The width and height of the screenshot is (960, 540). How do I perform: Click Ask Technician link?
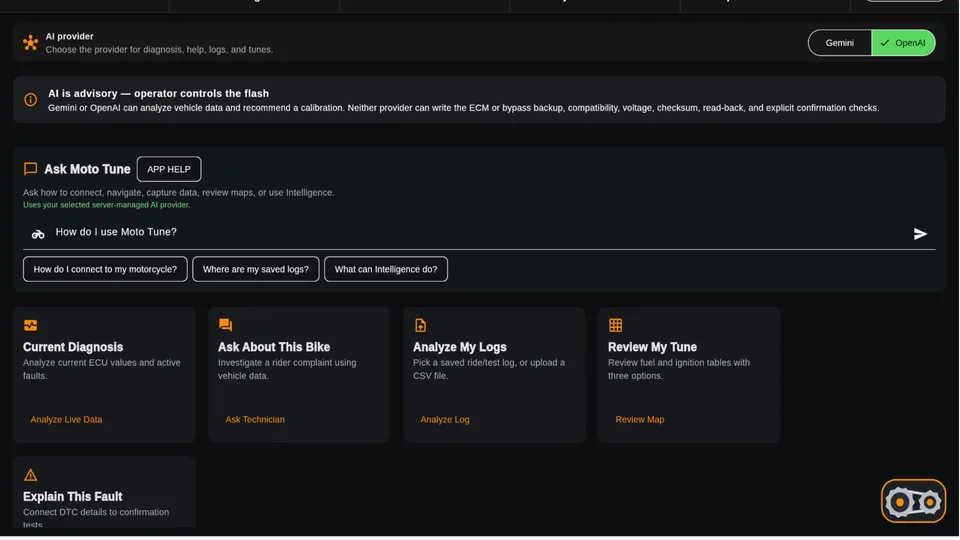[x=255, y=419]
